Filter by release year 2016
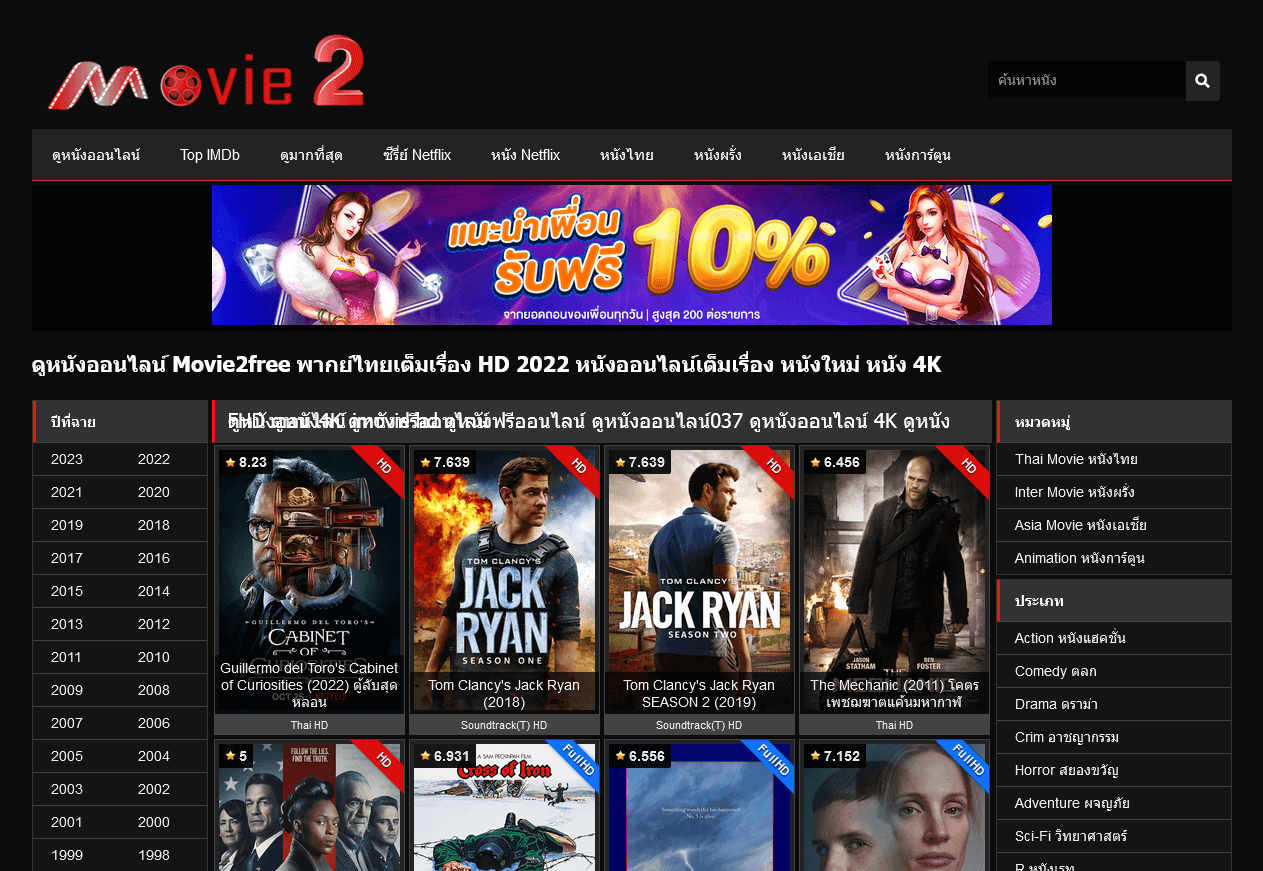This screenshot has width=1263, height=871. click(154, 558)
